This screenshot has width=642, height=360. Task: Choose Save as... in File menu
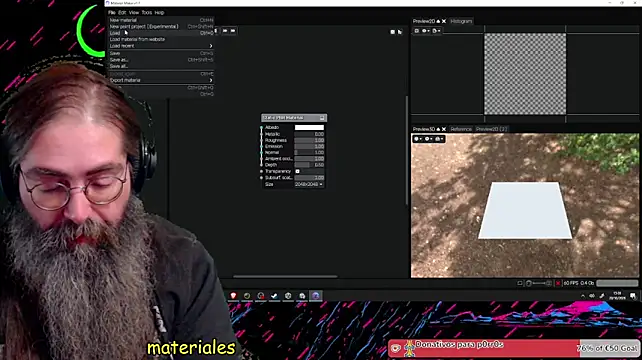tap(161, 60)
